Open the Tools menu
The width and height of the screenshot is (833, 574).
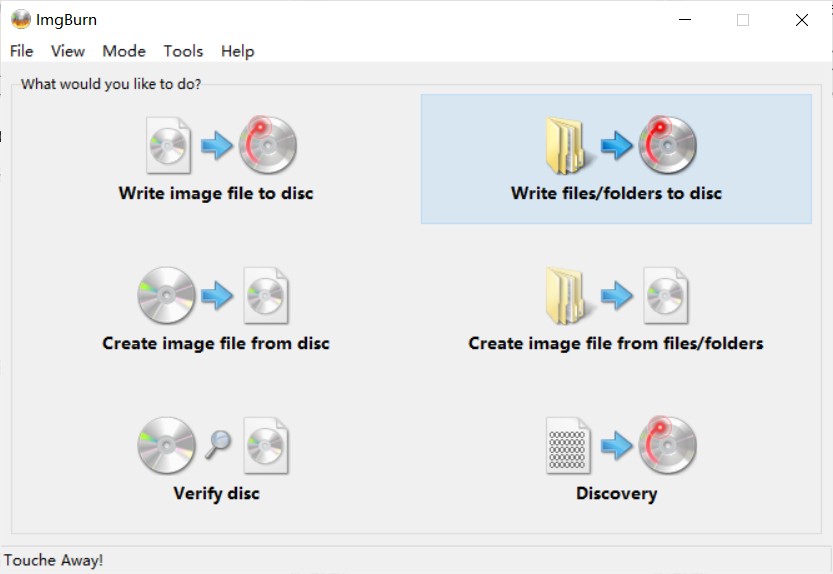click(x=183, y=51)
